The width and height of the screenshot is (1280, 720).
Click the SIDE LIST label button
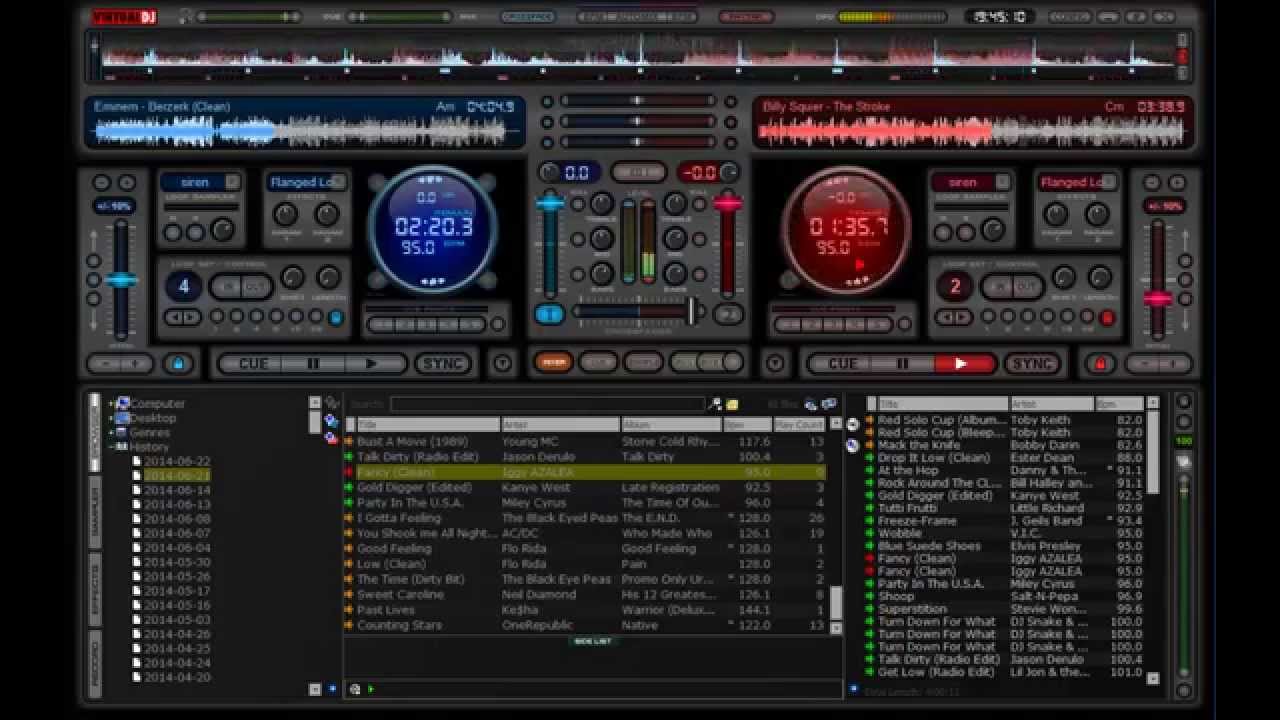591,641
